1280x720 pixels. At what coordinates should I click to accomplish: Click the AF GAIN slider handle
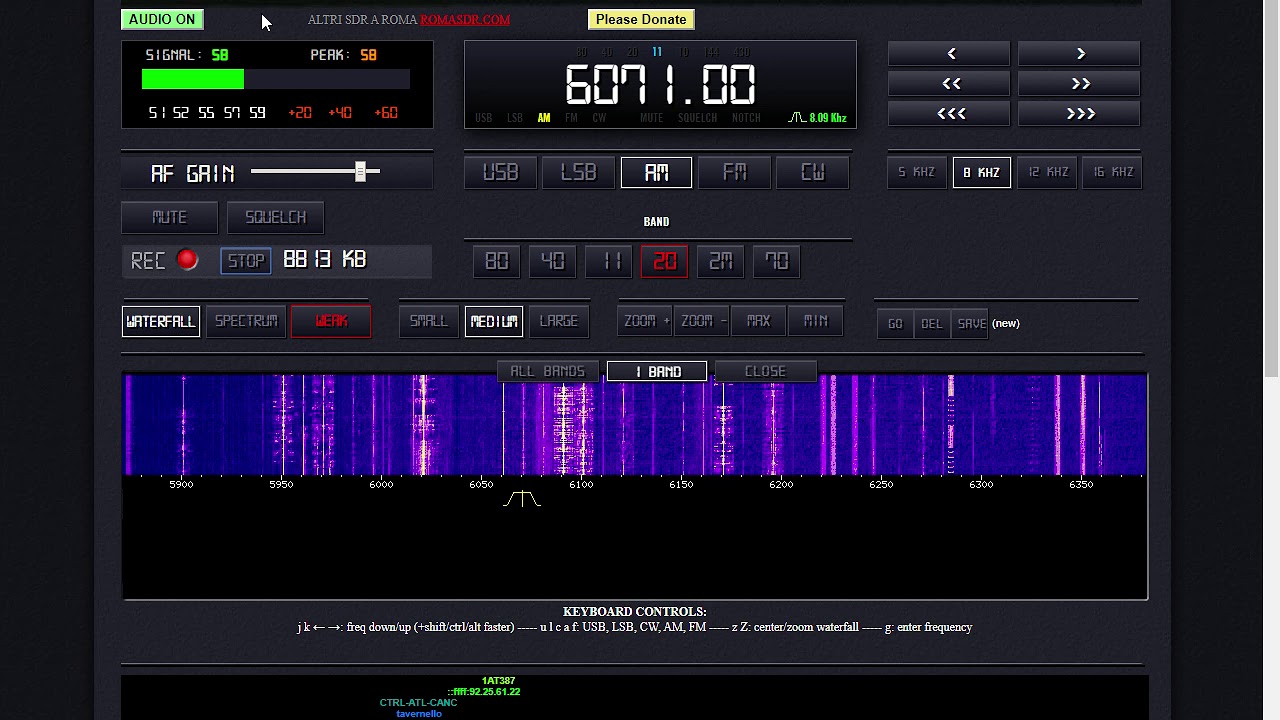point(361,172)
